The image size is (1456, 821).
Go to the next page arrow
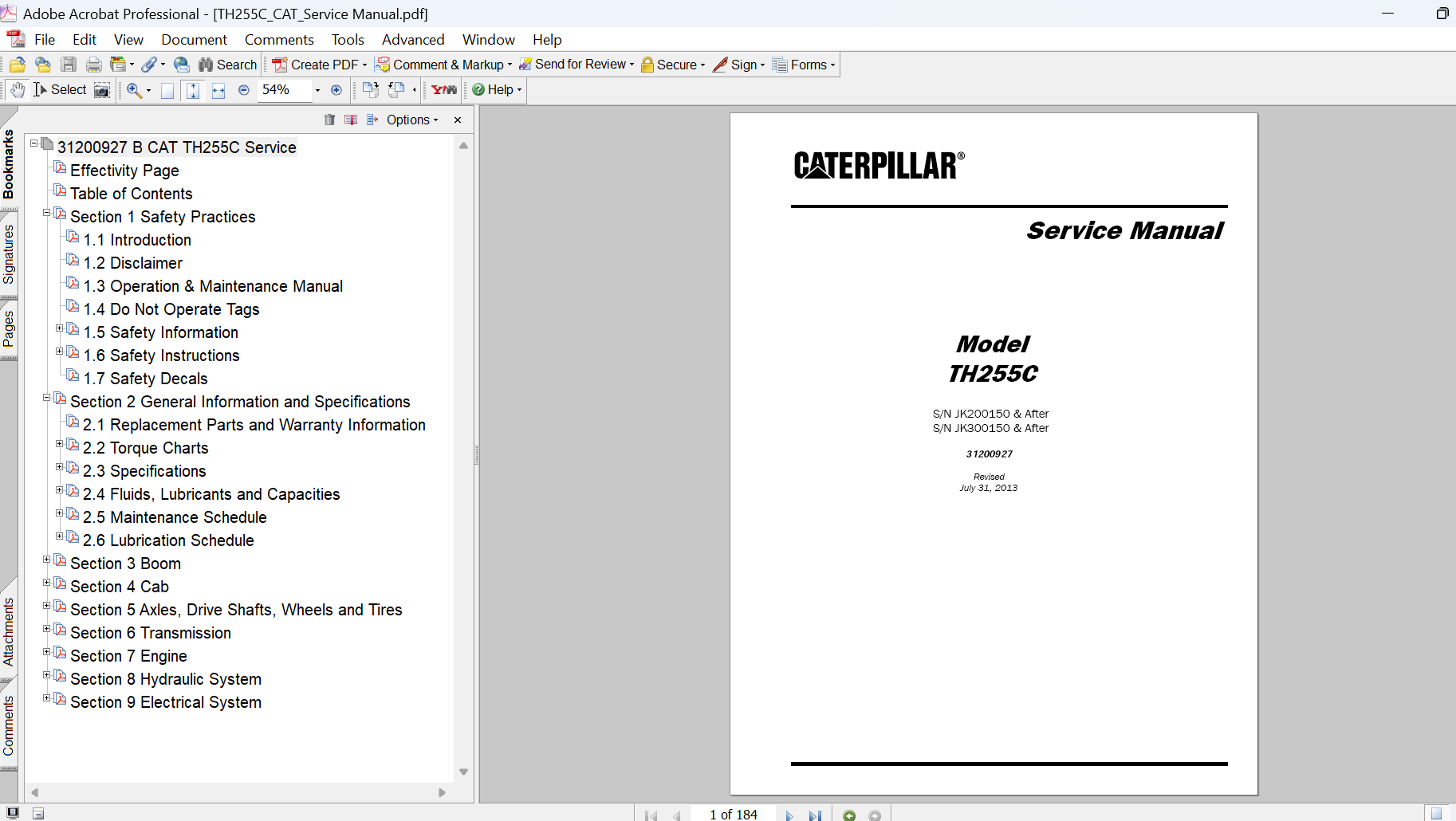click(789, 815)
